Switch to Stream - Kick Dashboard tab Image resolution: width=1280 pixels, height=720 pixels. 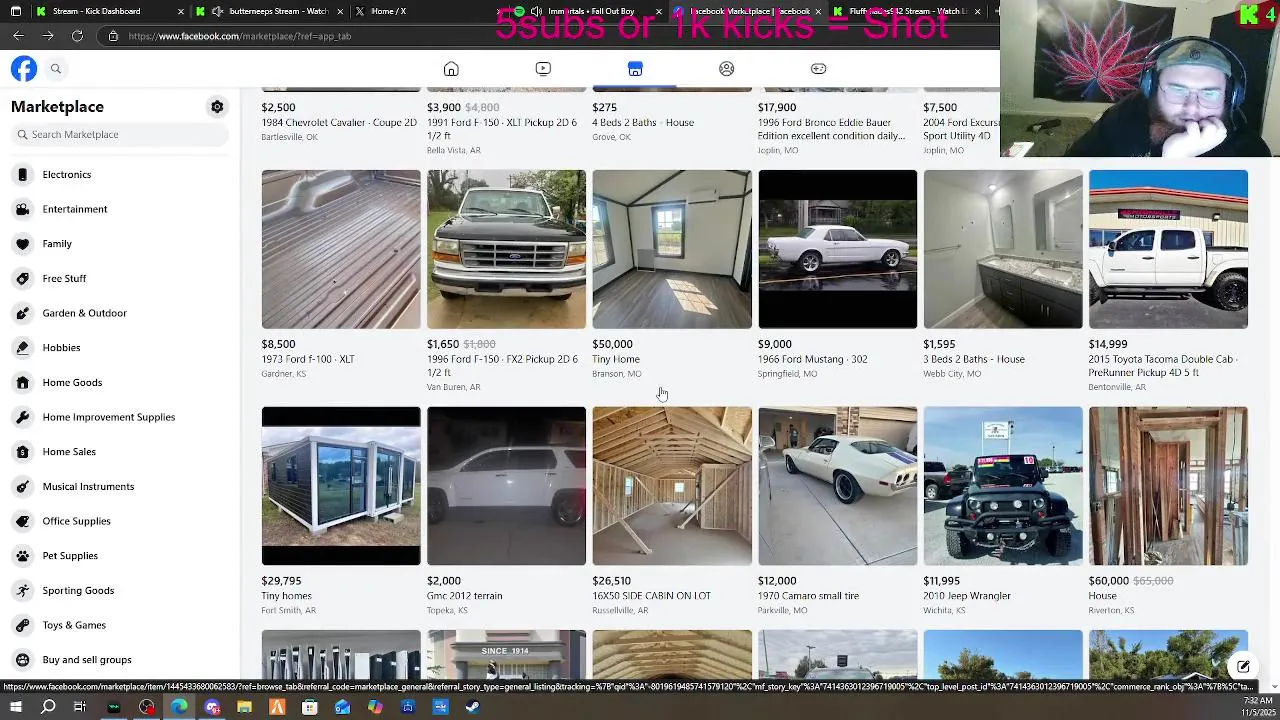110,11
